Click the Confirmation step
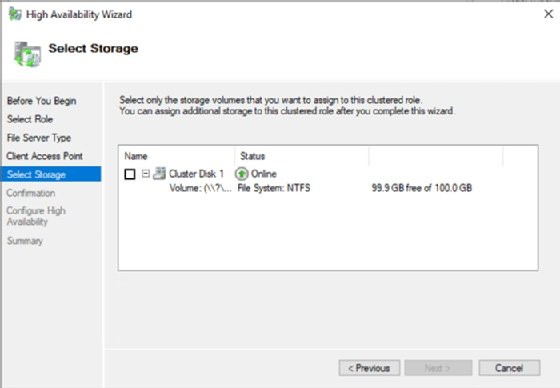The width and height of the screenshot is (560, 388). 31,193
